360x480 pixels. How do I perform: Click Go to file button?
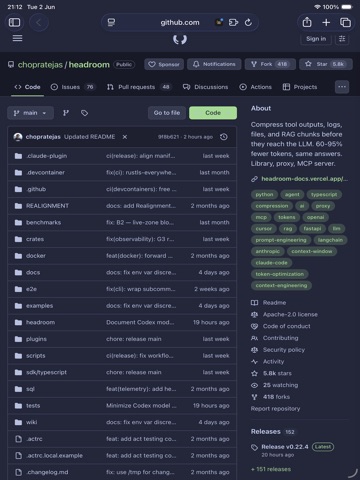point(167,113)
